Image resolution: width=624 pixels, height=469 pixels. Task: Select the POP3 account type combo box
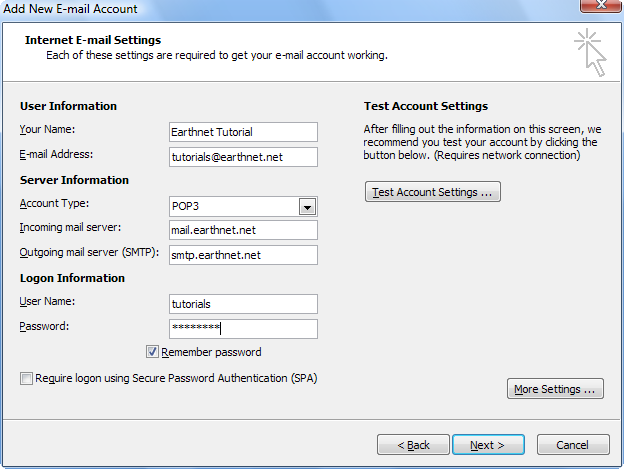tap(243, 206)
